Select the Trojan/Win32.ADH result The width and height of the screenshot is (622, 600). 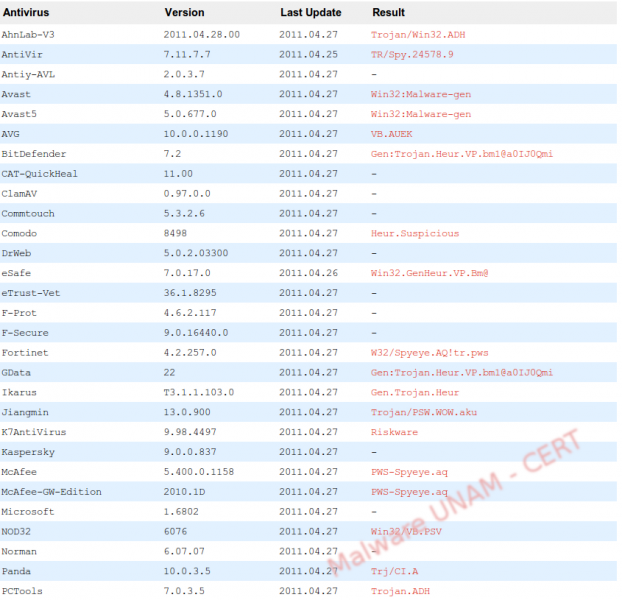click(x=418, y=35)
